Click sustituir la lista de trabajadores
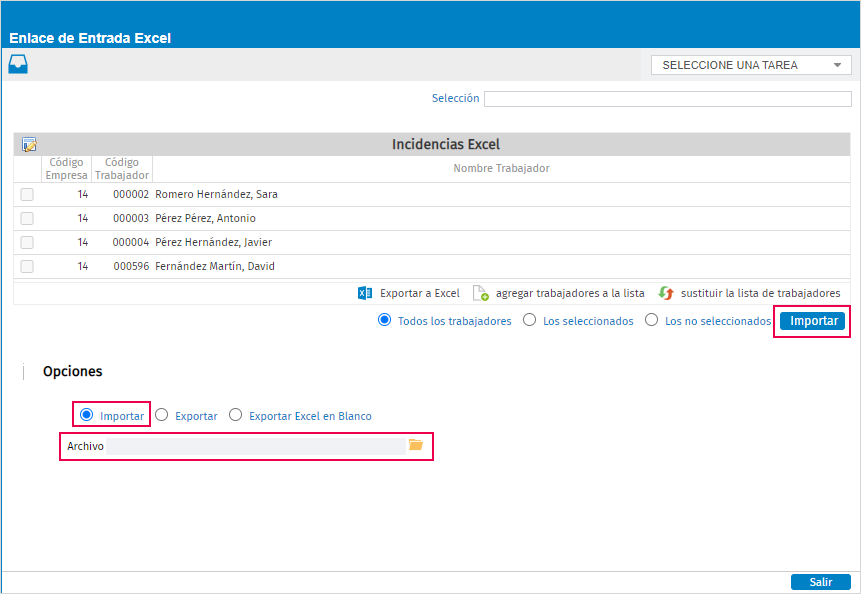Screen dimensions: 861x594 (761, 293)
